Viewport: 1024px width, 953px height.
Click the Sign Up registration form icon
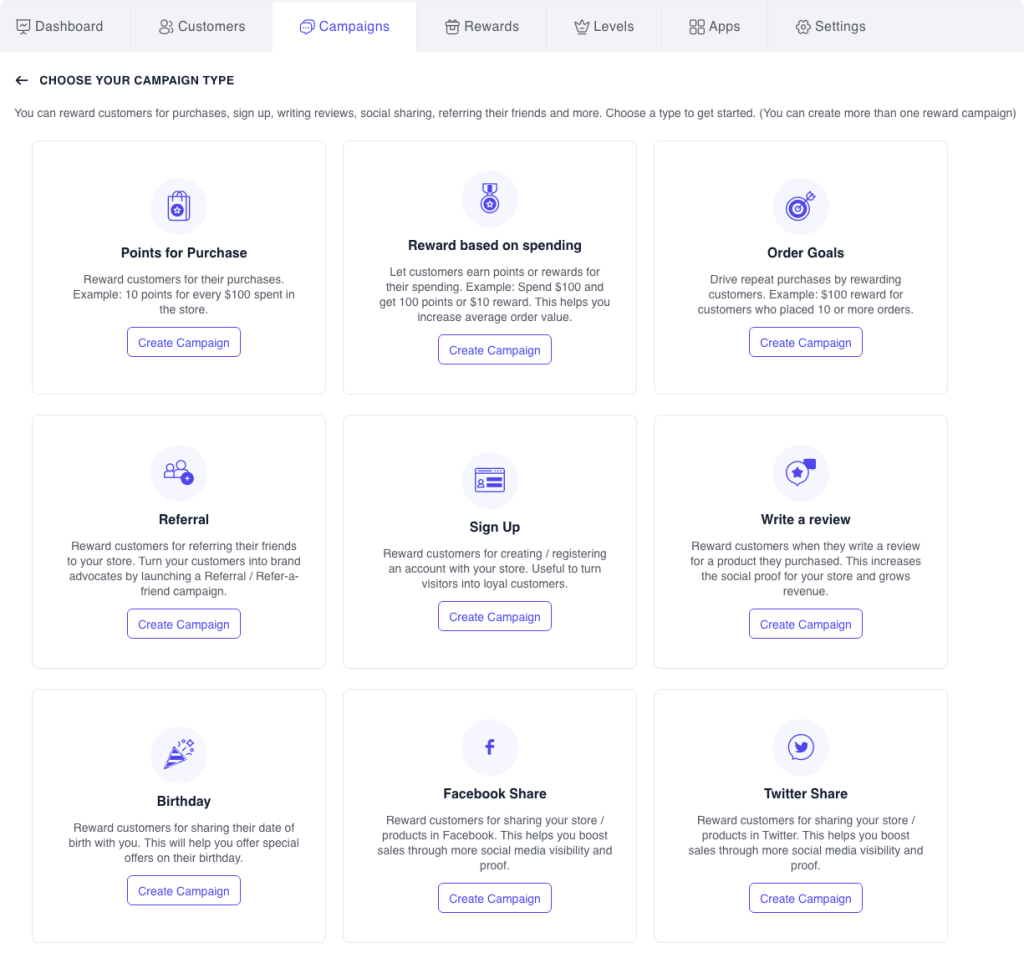(490, 480)
